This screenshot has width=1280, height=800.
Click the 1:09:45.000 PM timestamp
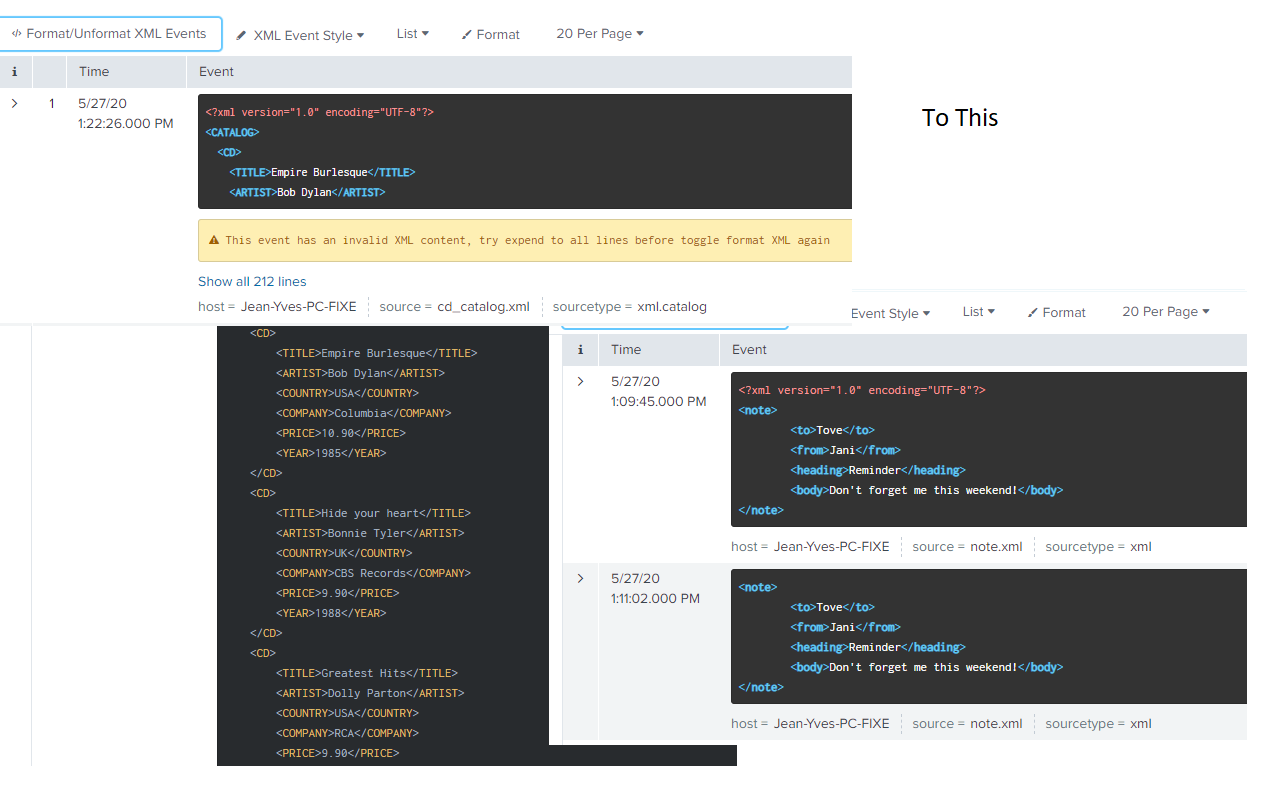tap(659, 391)
